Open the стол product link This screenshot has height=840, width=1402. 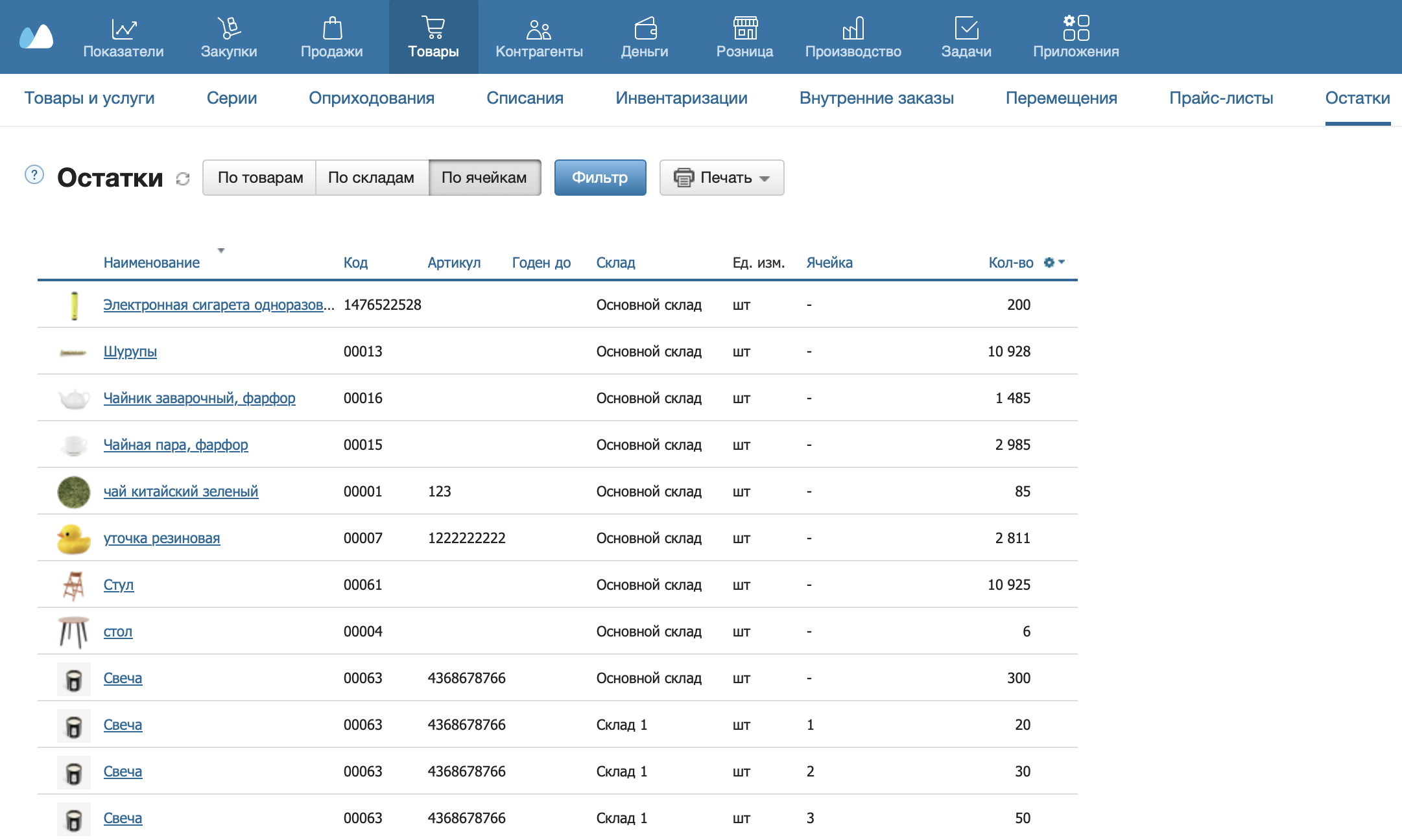click(118, 631)
